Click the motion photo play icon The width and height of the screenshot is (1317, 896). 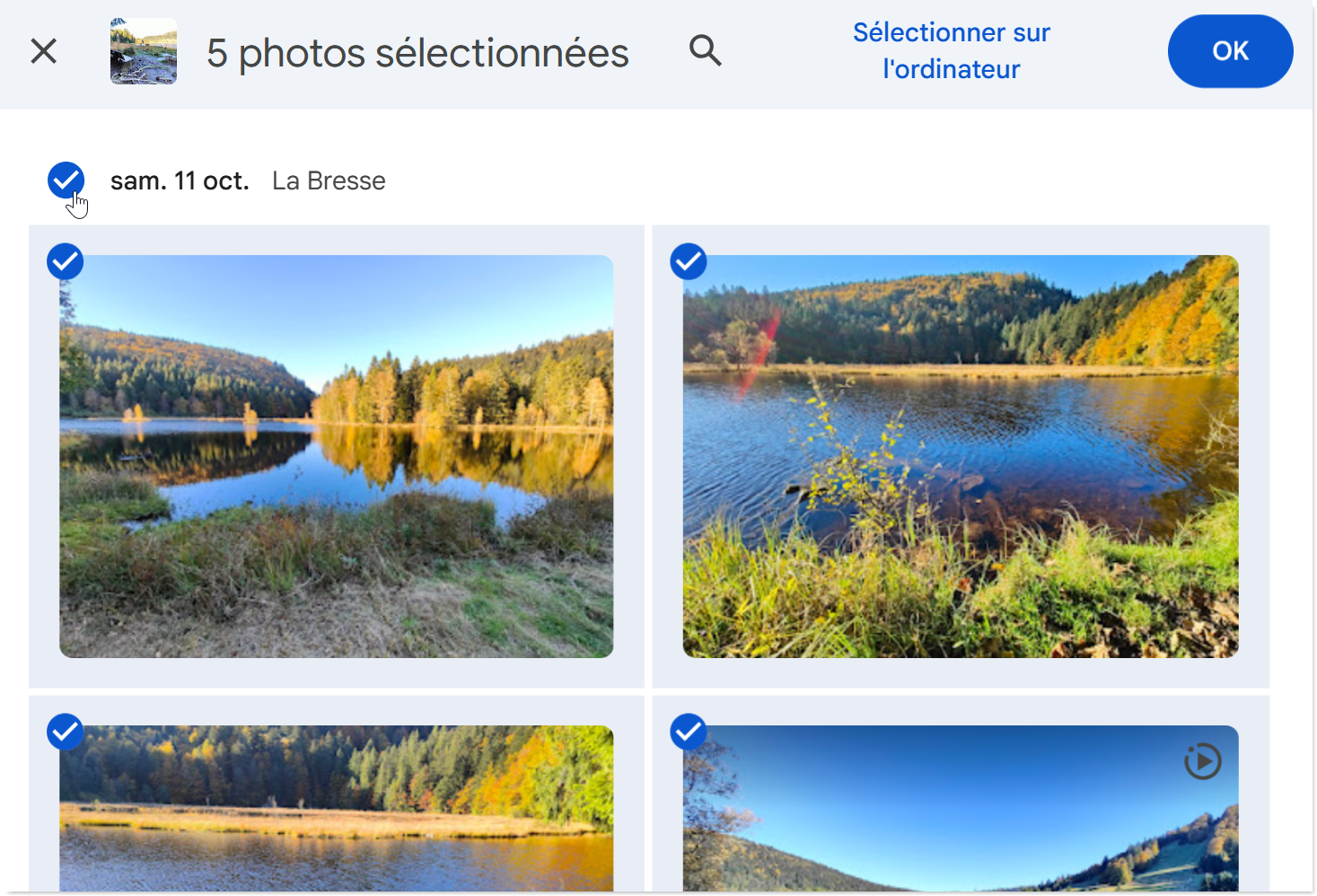pyautogui.click(x=1202, y=761)
